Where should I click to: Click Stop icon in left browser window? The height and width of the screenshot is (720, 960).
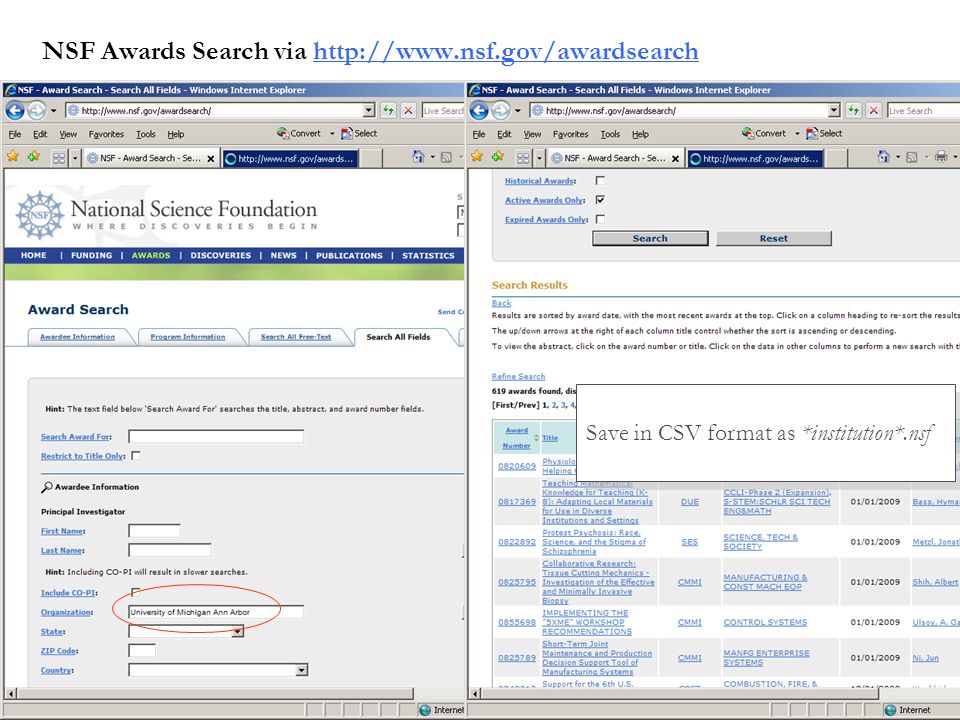point(408,111)
